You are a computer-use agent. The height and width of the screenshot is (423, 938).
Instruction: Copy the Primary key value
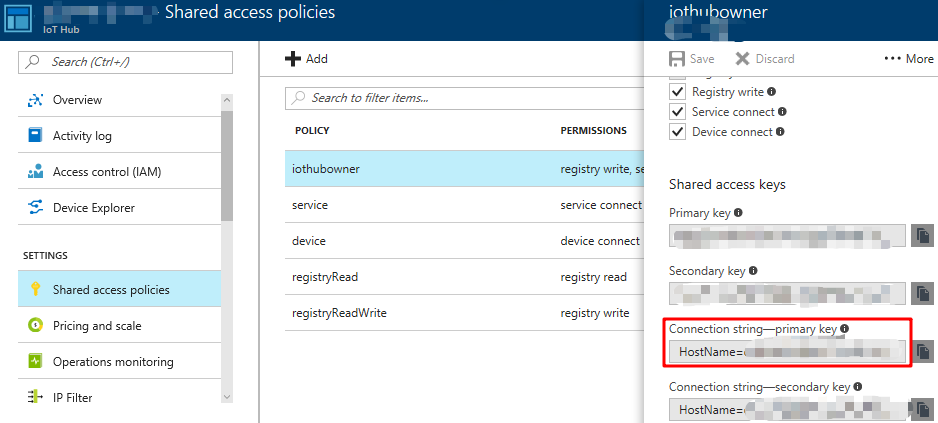(x=923, y=236)
